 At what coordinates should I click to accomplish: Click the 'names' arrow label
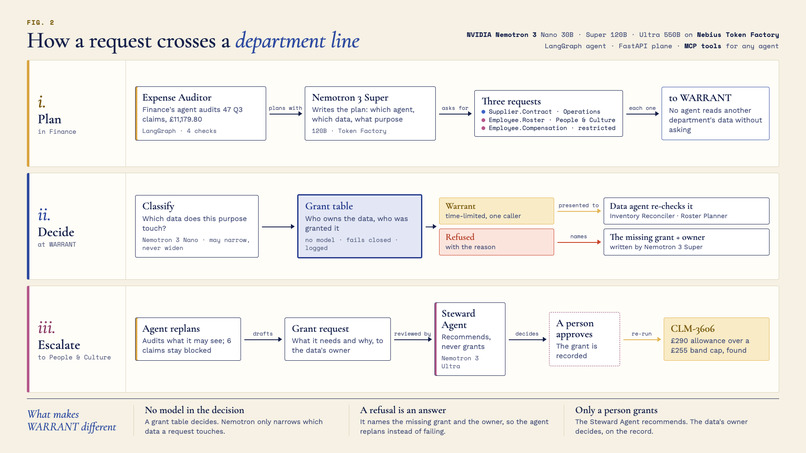[x=578, y=237]
